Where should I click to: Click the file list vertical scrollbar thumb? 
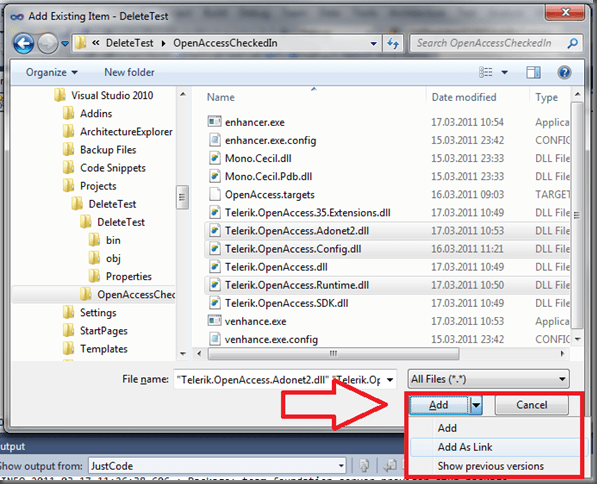pyautogui.click(x=577, y=215)
